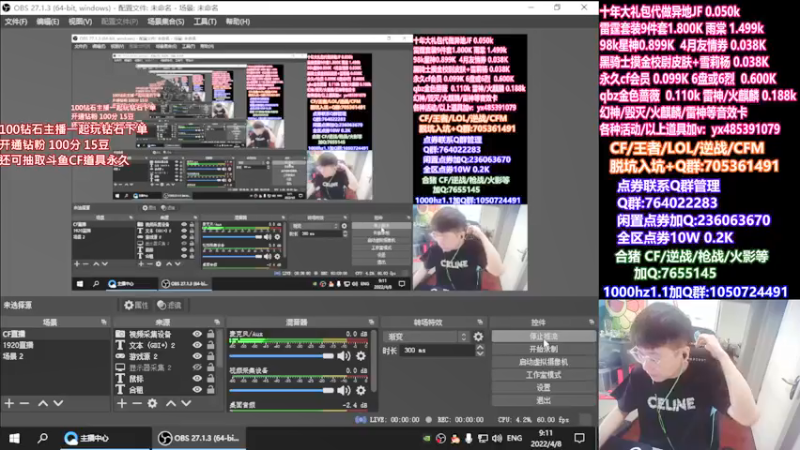Decrease transition duration with down stepper
800x450 pixels.
pos(480,354)
